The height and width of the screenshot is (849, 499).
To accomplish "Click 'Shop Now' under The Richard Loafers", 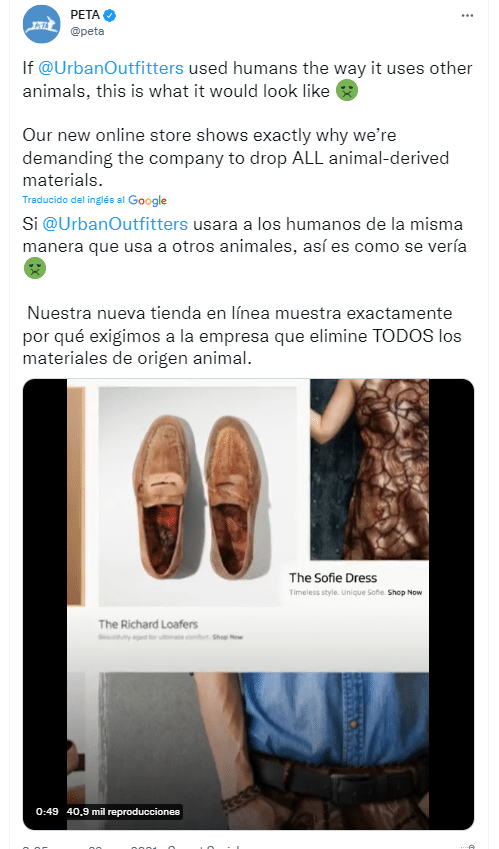I will [x=228, y=637].
